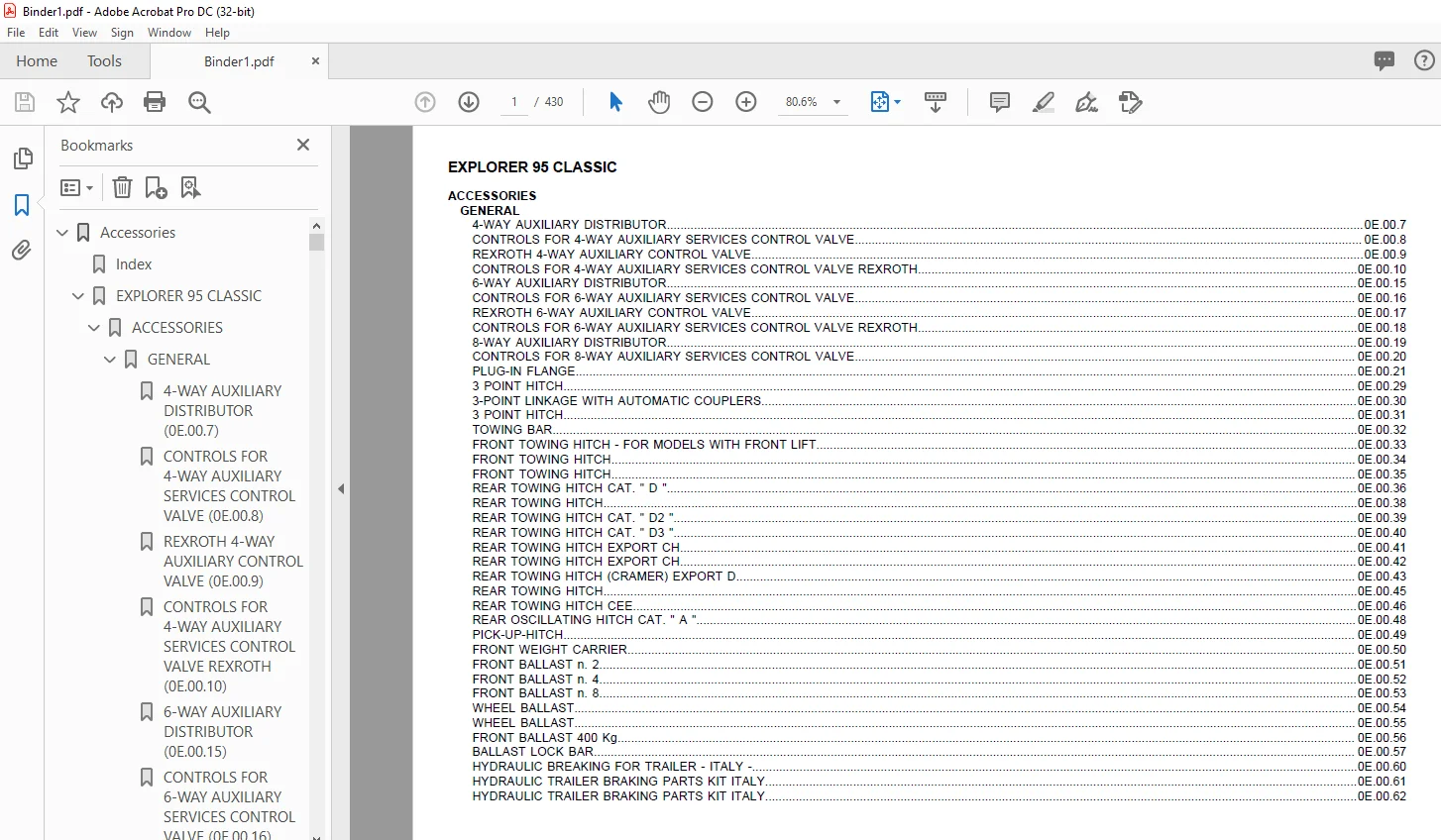
Task: Open the Index bookmark
Action: 134,264
